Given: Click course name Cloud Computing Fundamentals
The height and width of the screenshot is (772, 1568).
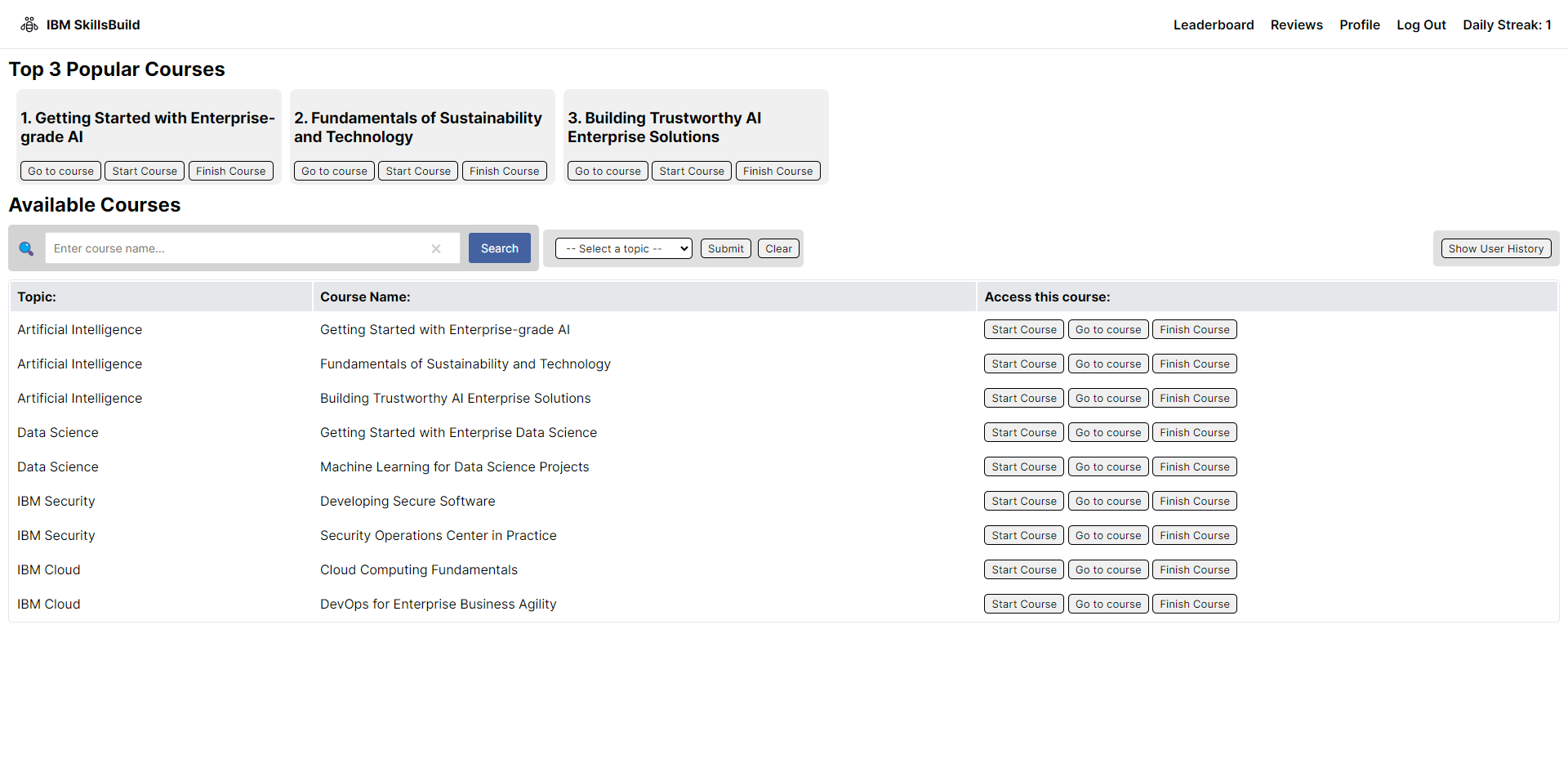Looking at the screenshot, I should coord(419,569).
